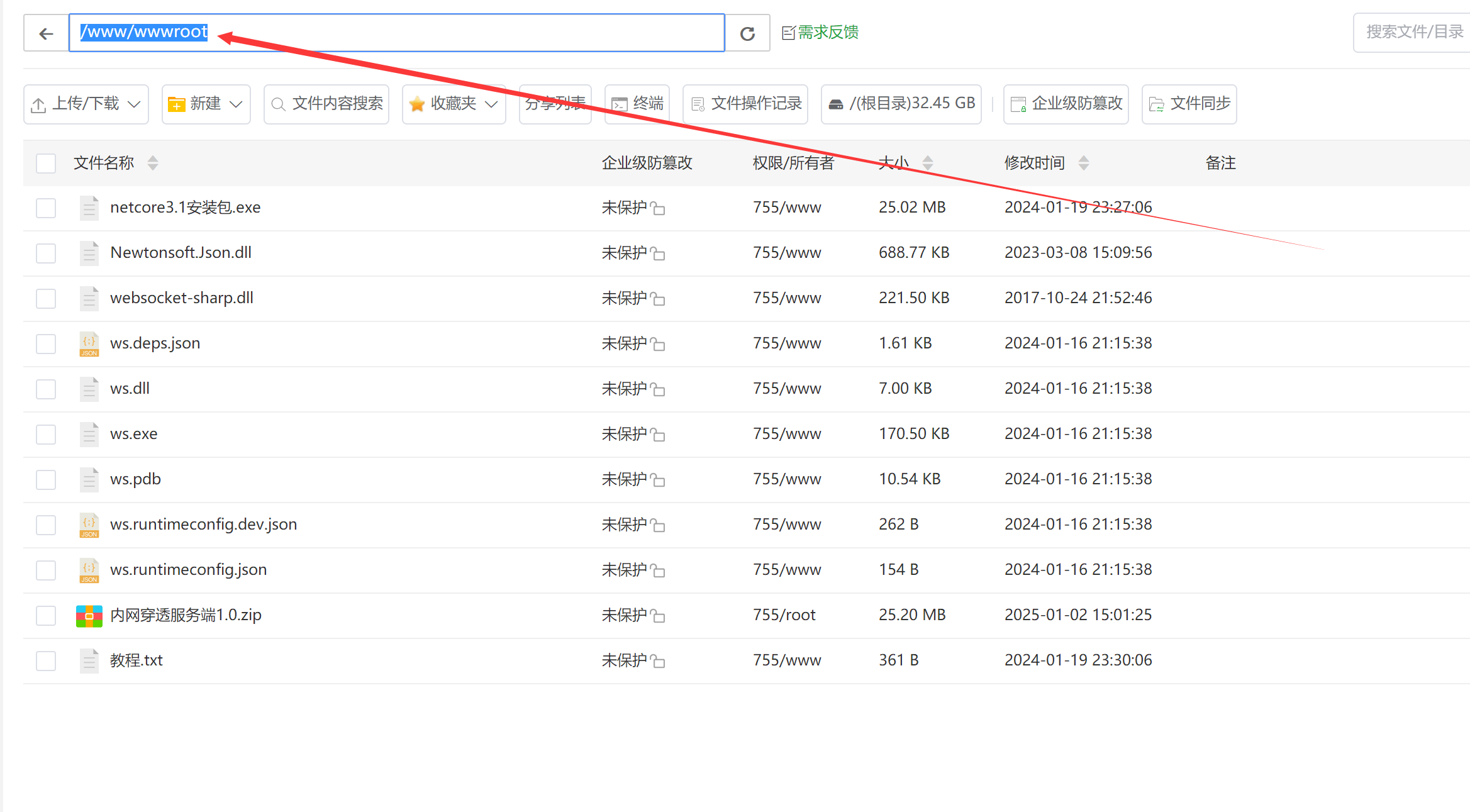Click the ws.runtimeconfig.dev.json JSON icon

89,525
